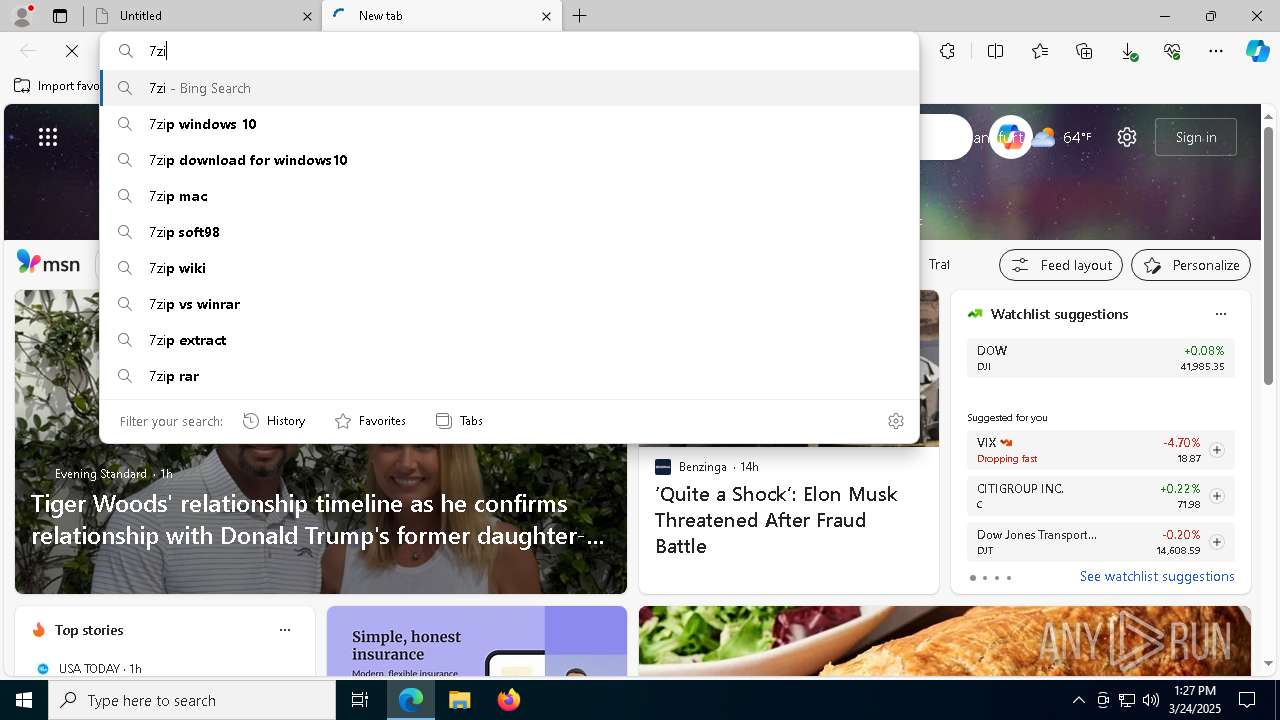This screenshot has width=1280, height=720.
Task: Open the volume tray icon
Action: pyautogui.click(x=1151, y=700)
